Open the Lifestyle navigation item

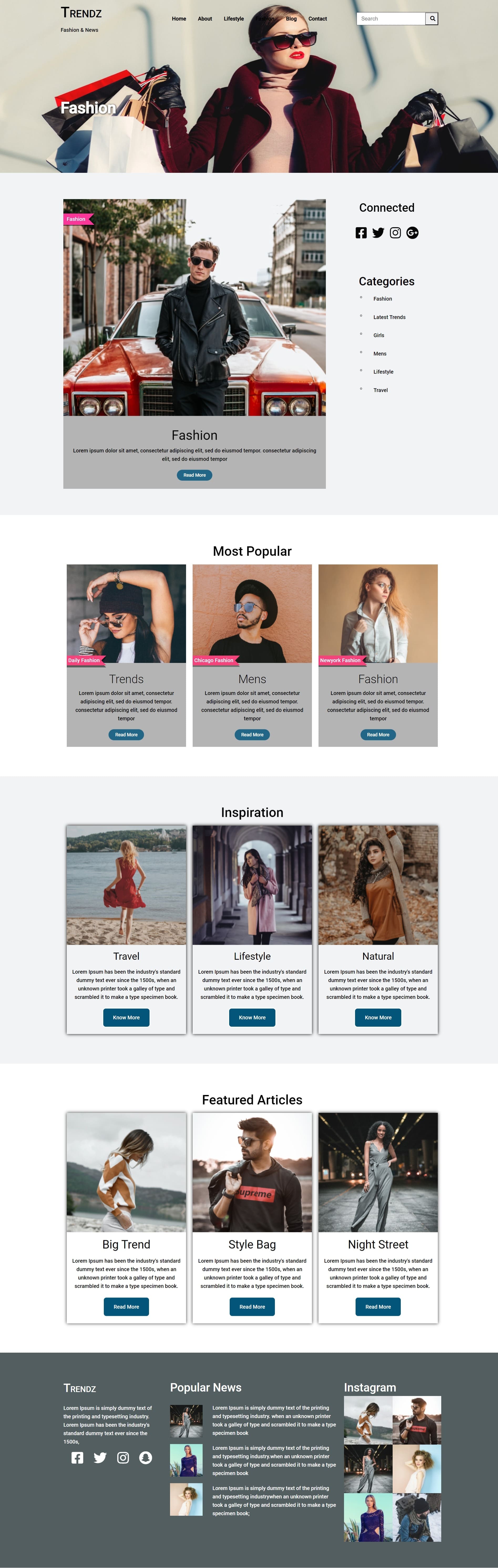[234, 19]
